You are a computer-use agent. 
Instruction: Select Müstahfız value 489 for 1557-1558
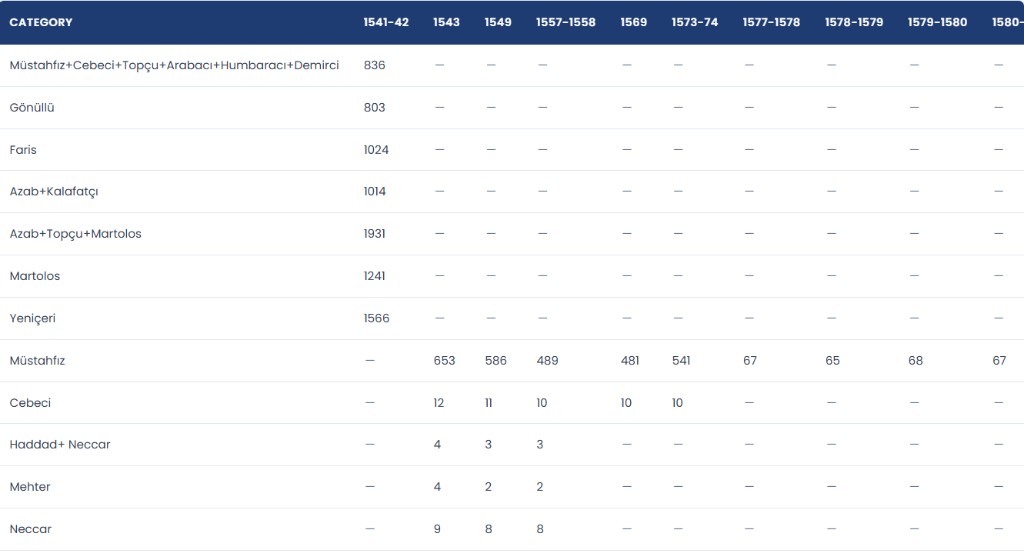547,360
